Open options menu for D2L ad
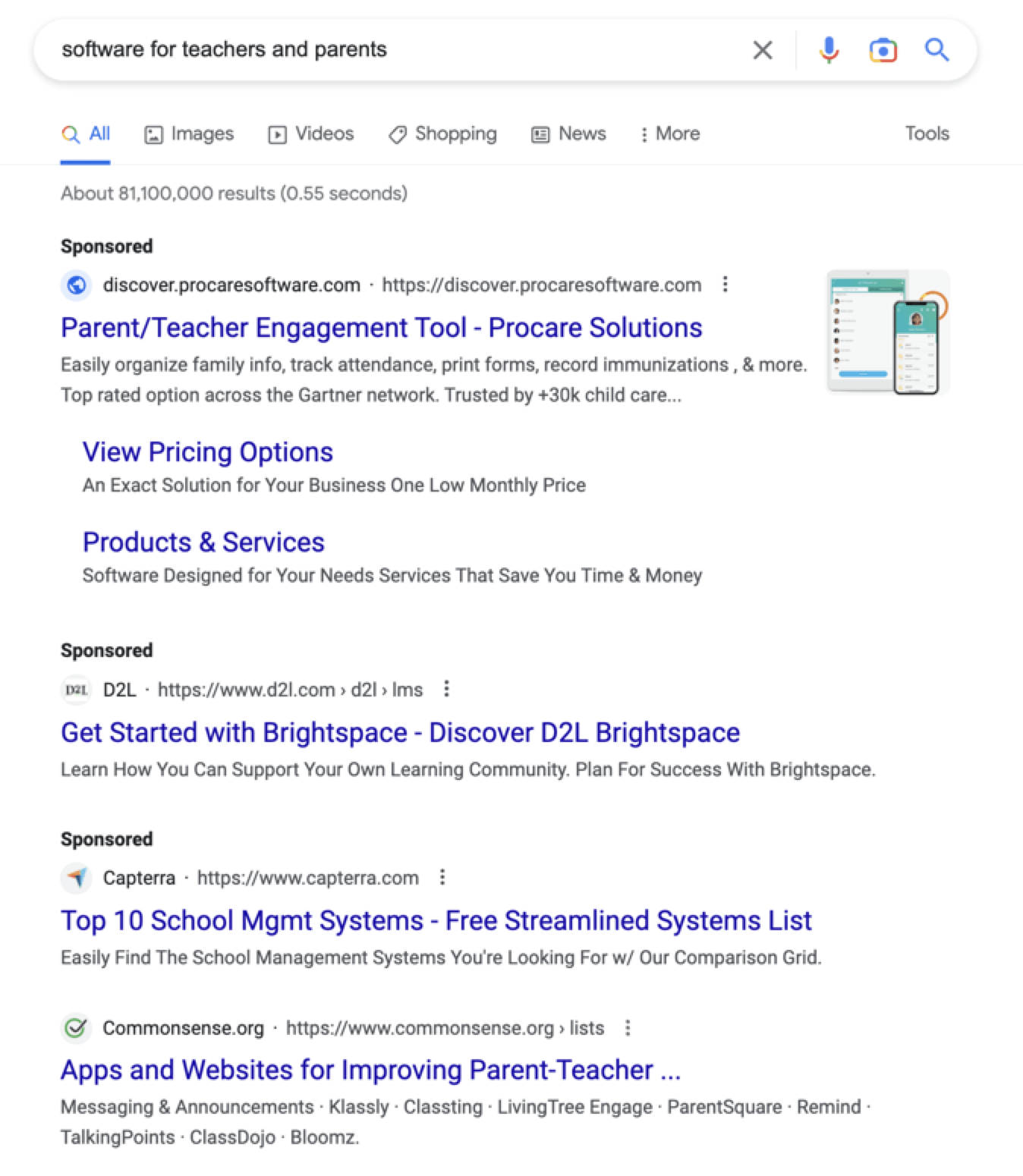Image resolution: width=1023 pixels, height=1176 pixels. pyautogui.click(x=447, y=689)
